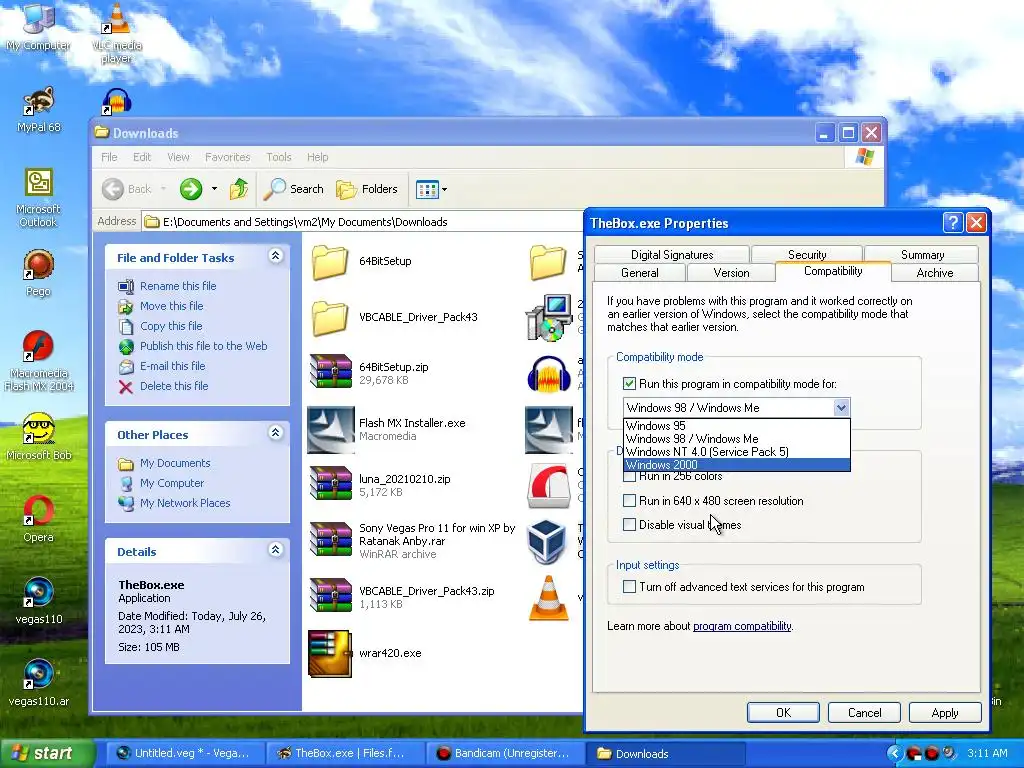The width and height of the screenshot is (1024, 768).
Task: Select the VLC cone file icon in Downloads
Action: pyautogui.click(x=548, y=597)
